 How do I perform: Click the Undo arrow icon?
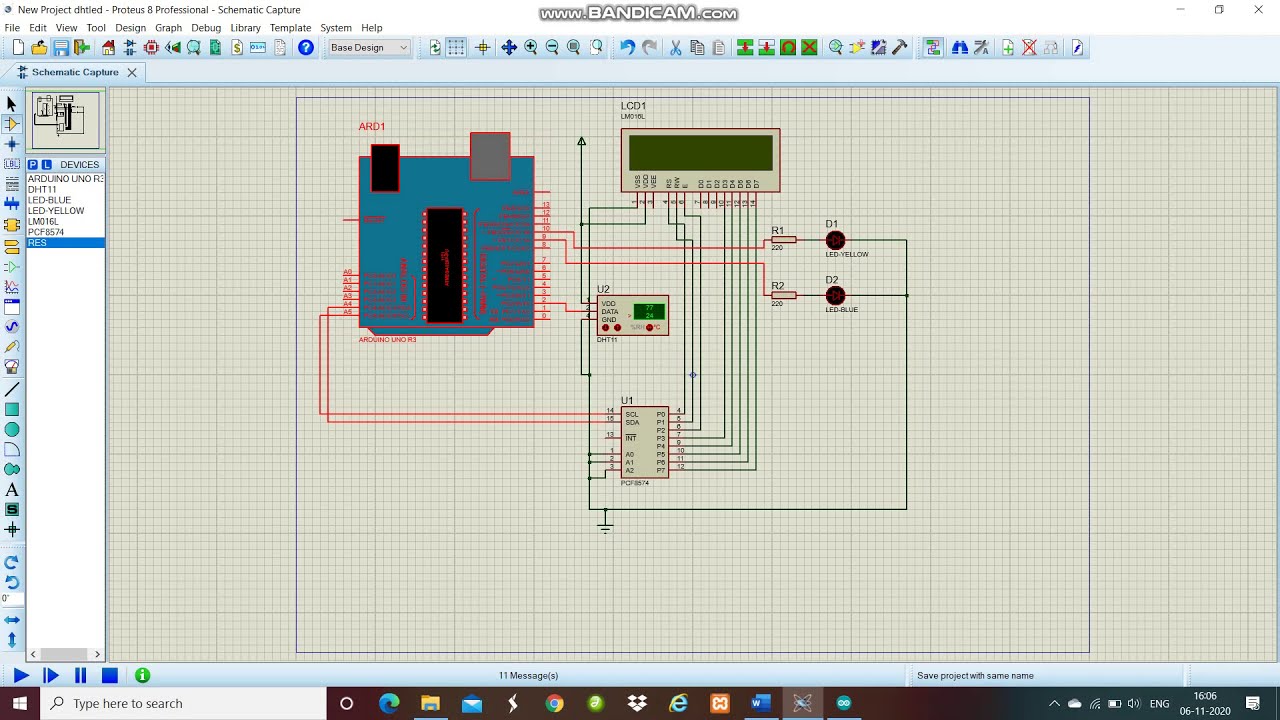click(x=627, y=48)
